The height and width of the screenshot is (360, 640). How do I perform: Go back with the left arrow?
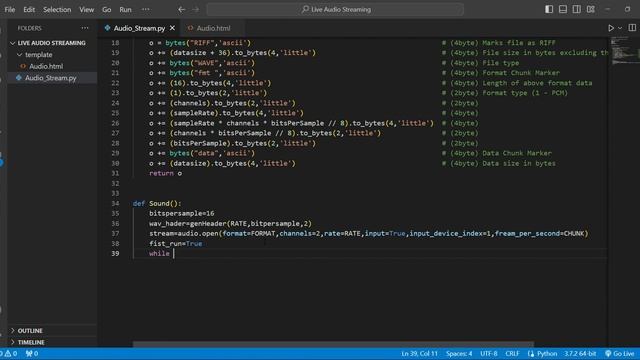point(182,9)
